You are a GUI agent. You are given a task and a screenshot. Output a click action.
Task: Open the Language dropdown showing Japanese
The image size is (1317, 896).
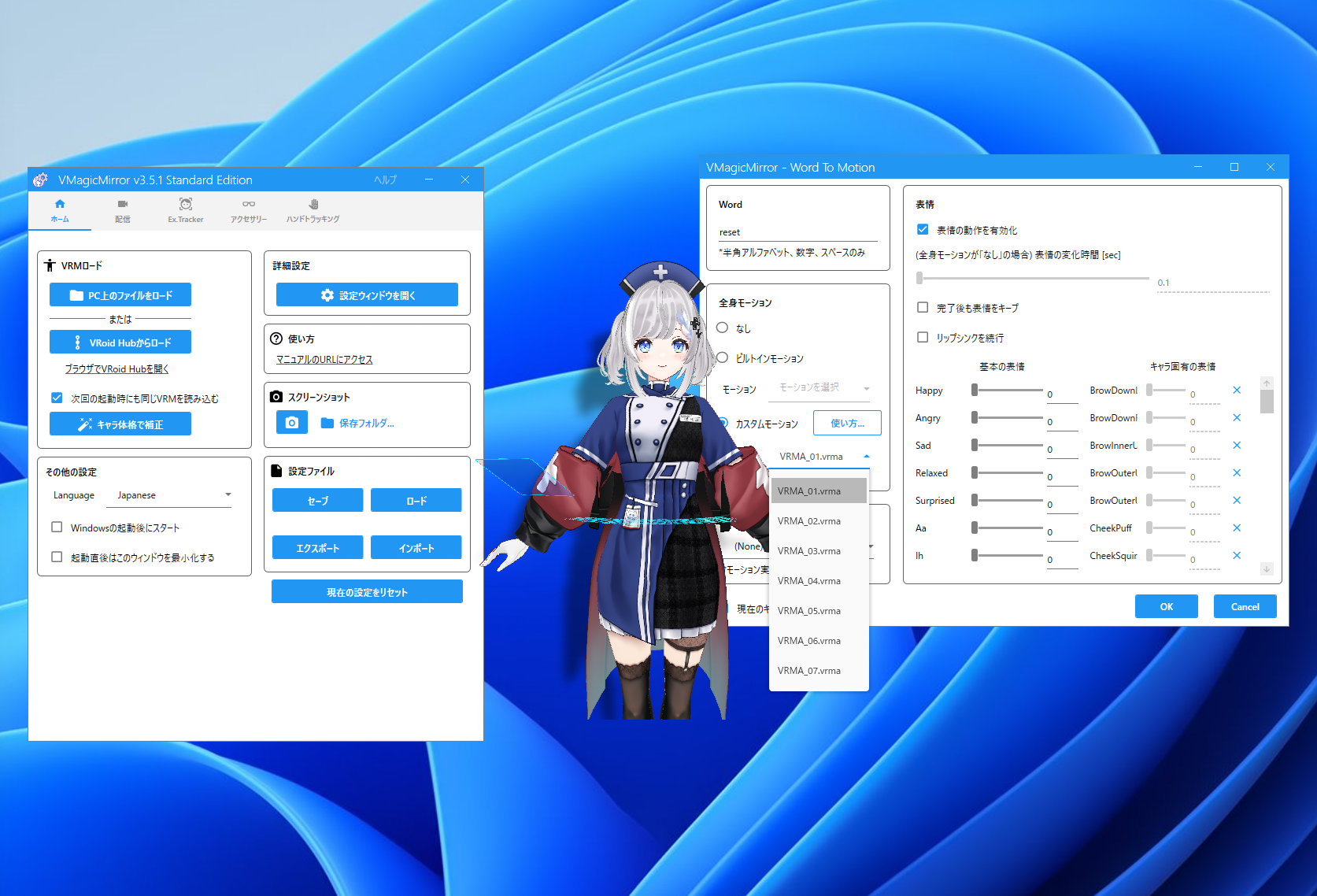coord(169,495)
